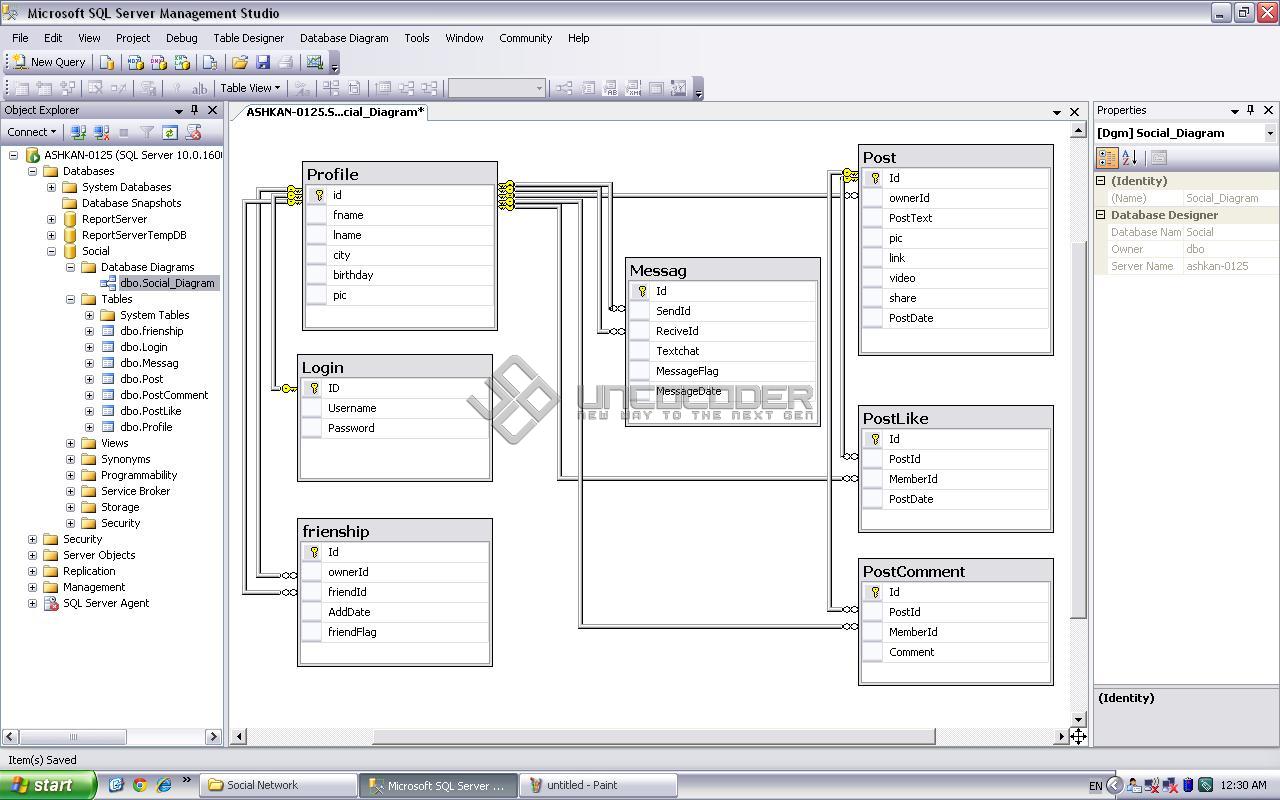The height and width of the screenshot is (800, 1280).
Task: Click the Filter icon in Object Explorer
Action: 147,132
